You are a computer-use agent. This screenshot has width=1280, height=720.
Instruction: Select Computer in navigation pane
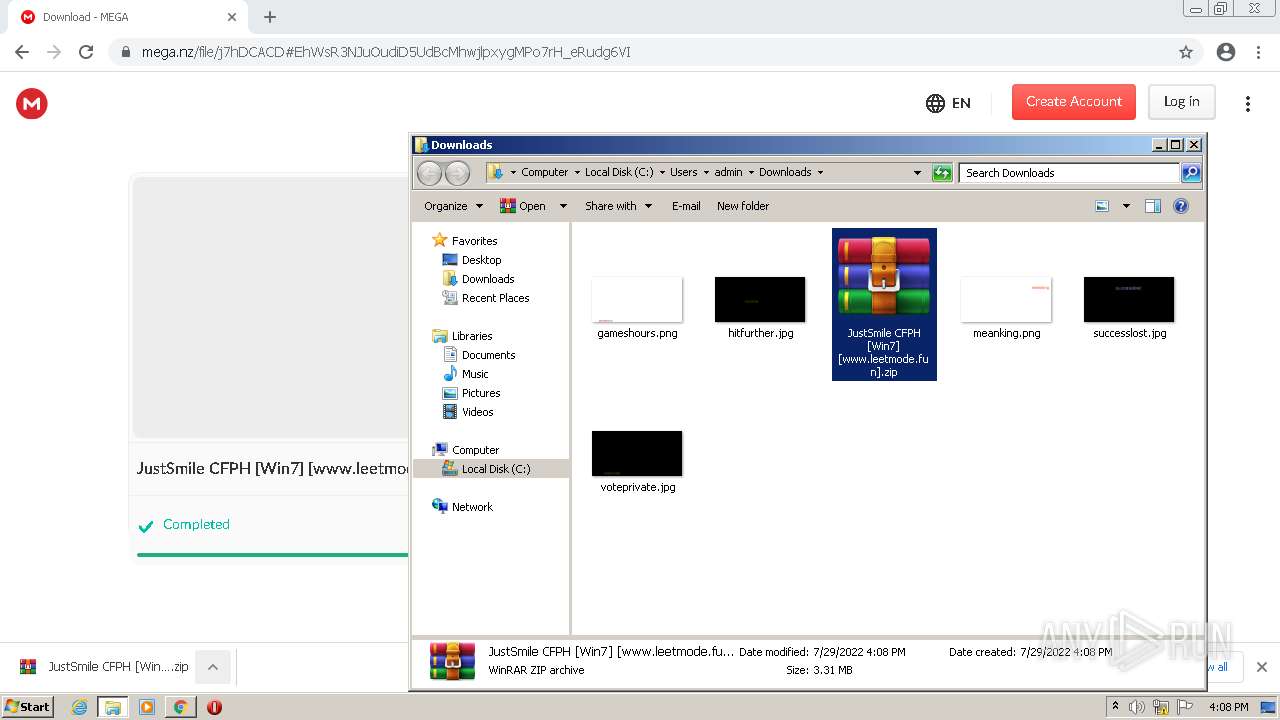(465, 450)
